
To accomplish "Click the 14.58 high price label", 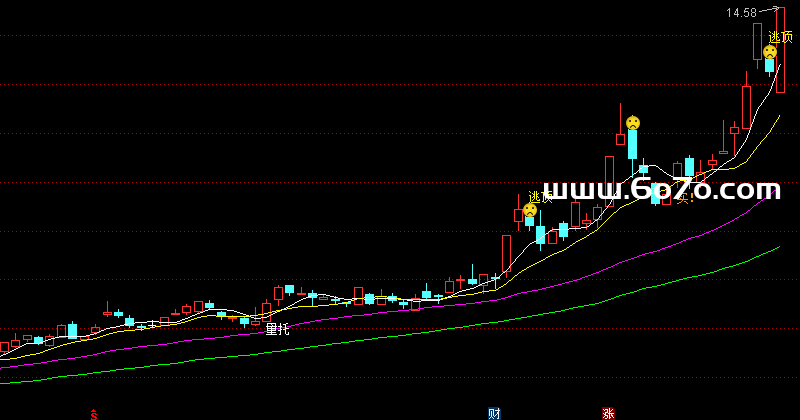I will [x=741, y=13].
